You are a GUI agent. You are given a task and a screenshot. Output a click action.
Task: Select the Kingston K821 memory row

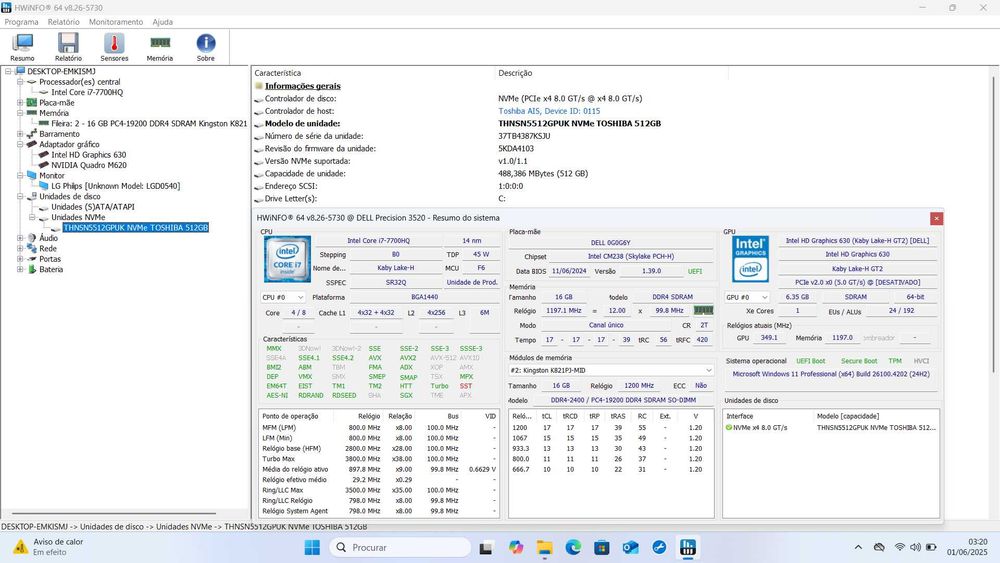[x=149, y=124]
